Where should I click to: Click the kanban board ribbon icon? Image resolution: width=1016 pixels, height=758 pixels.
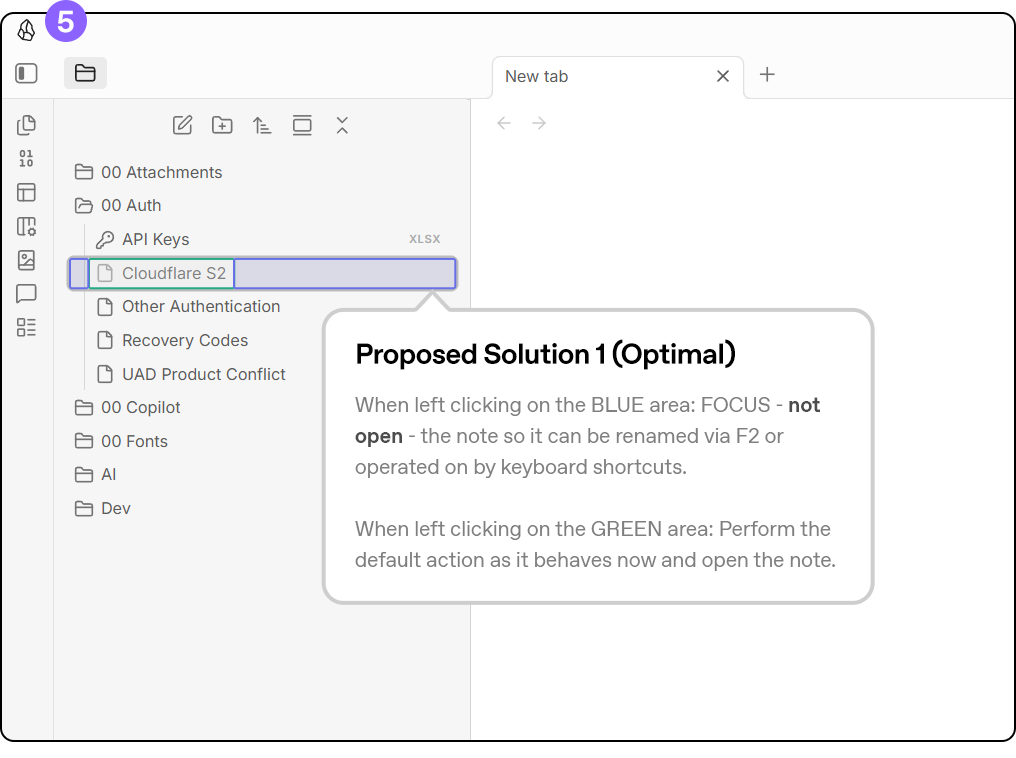click(26, 227)
